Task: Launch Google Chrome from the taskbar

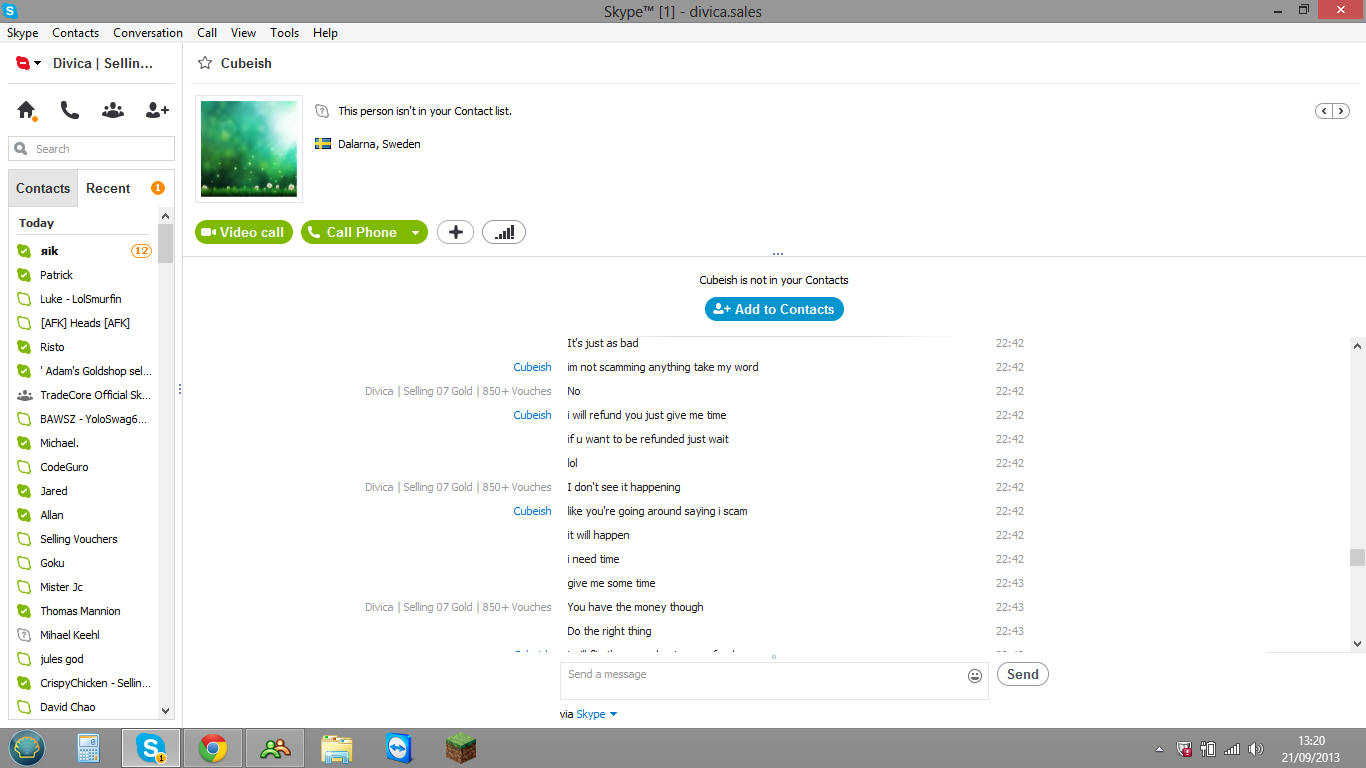Action: click(x=213, y=748)
